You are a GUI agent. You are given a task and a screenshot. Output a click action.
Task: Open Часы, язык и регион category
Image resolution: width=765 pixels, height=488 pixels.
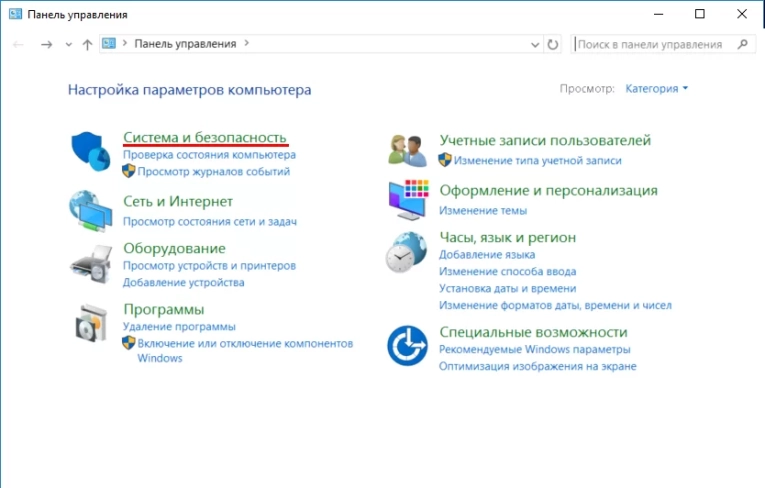(x=508, y=237)
